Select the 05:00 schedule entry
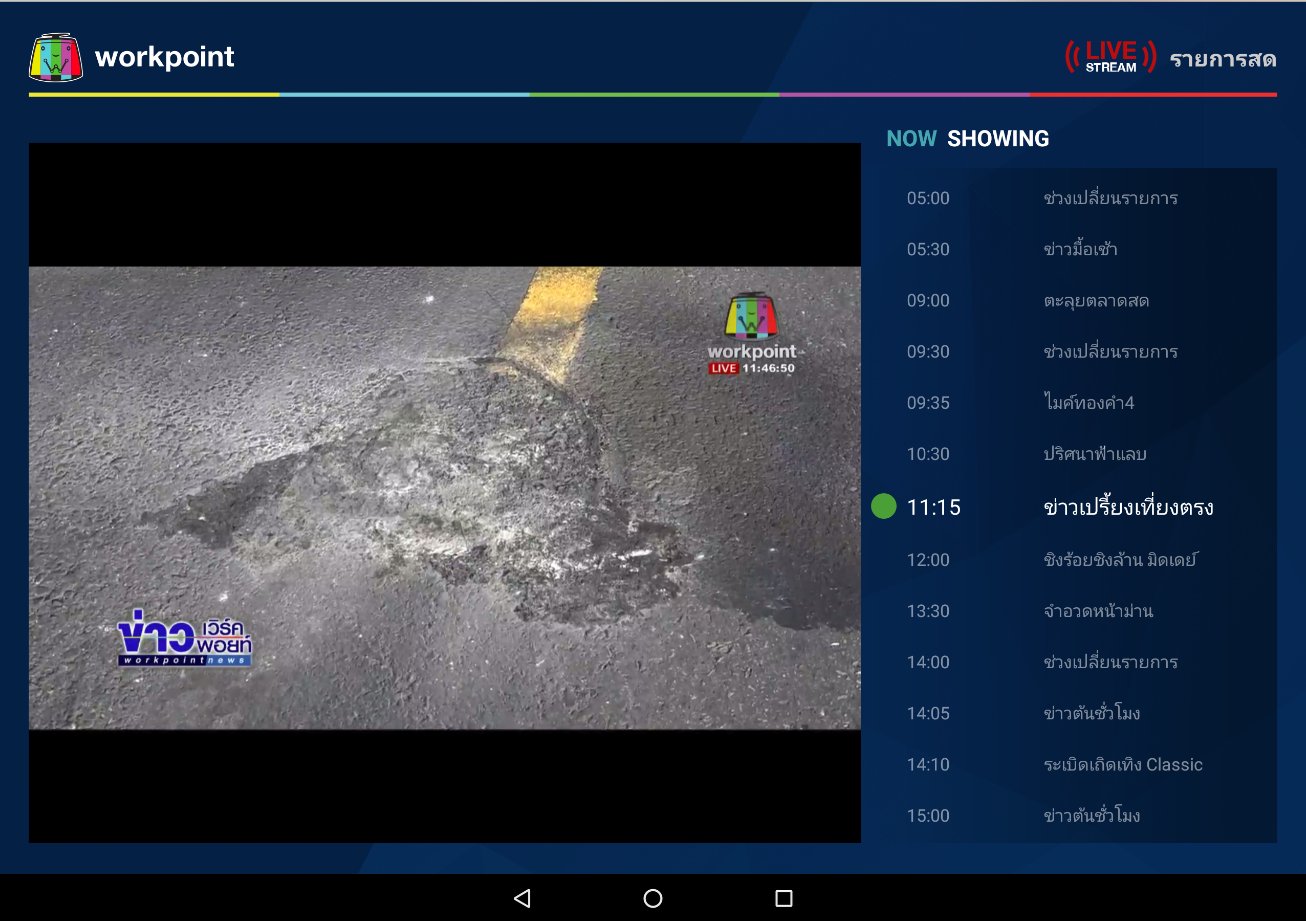1306x921 pixels. [1075, 198]
